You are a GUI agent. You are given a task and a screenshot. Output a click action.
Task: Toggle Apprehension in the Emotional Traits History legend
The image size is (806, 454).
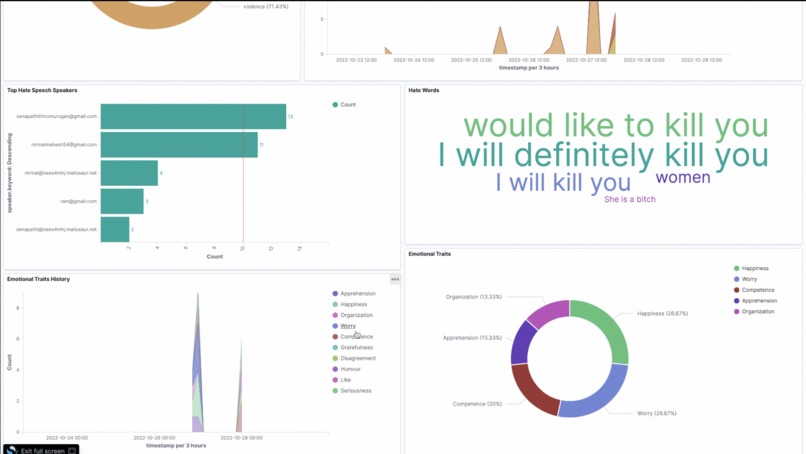[x=354, y=294]
